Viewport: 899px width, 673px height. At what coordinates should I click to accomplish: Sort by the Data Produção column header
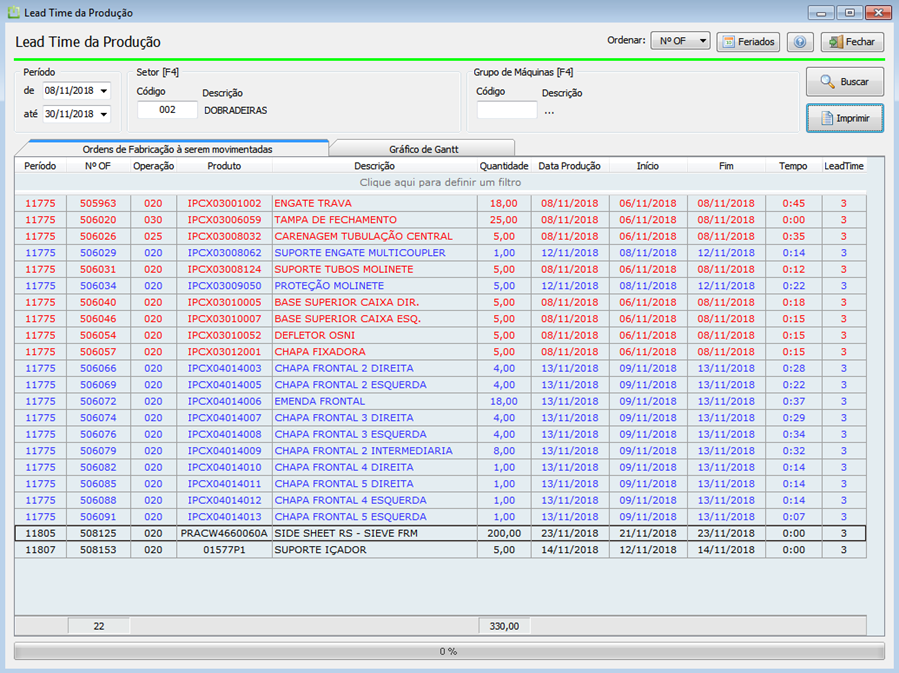point(569,166)
